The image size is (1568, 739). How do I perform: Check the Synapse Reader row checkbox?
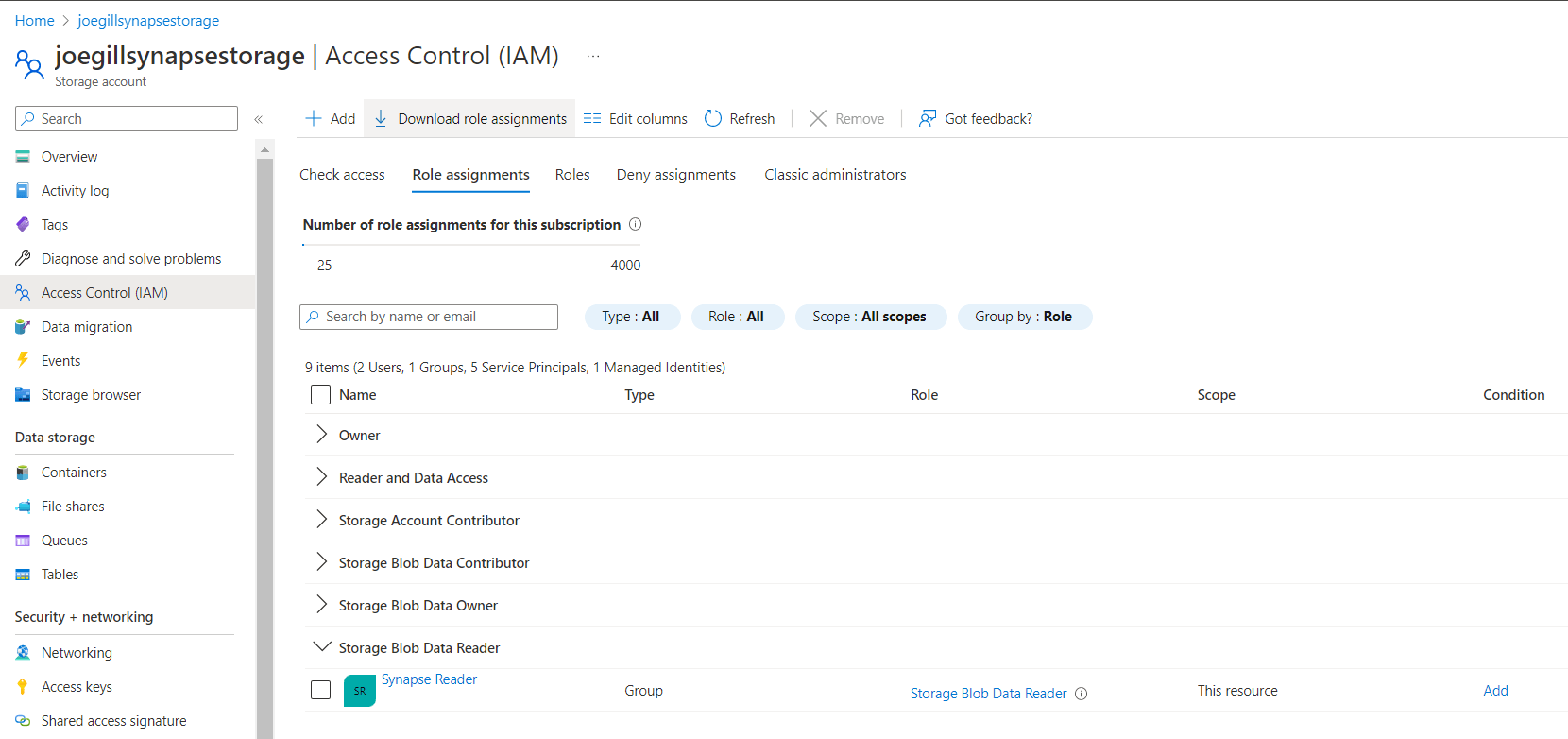point(321,690)
